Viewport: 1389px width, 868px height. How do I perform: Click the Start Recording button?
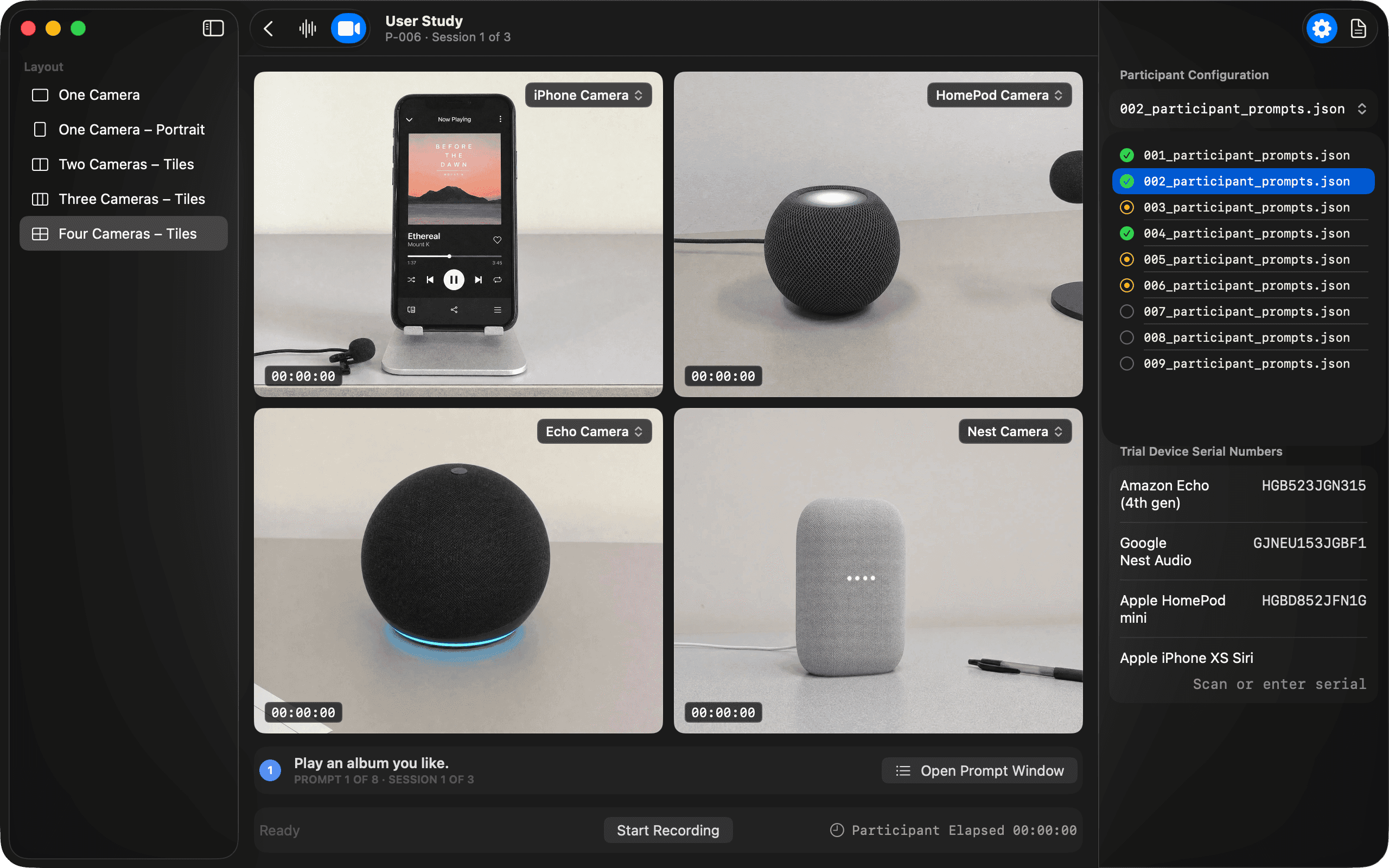(668, 830)
